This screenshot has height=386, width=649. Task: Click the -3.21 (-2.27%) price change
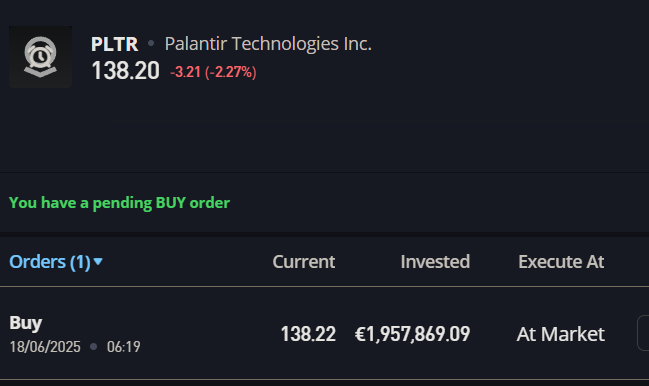tap(214, 72)
